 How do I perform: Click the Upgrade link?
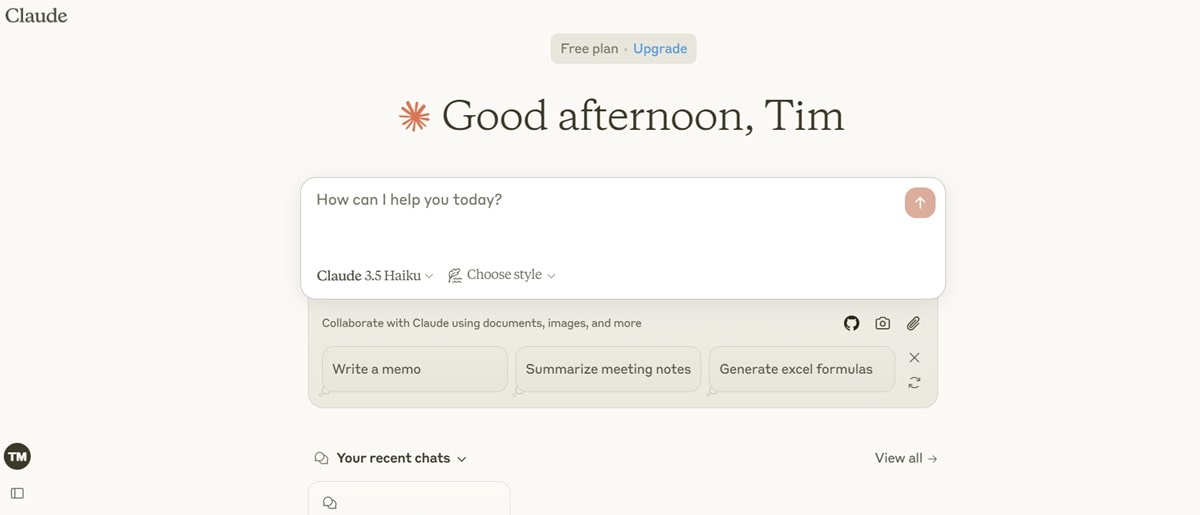click(660, 48)
